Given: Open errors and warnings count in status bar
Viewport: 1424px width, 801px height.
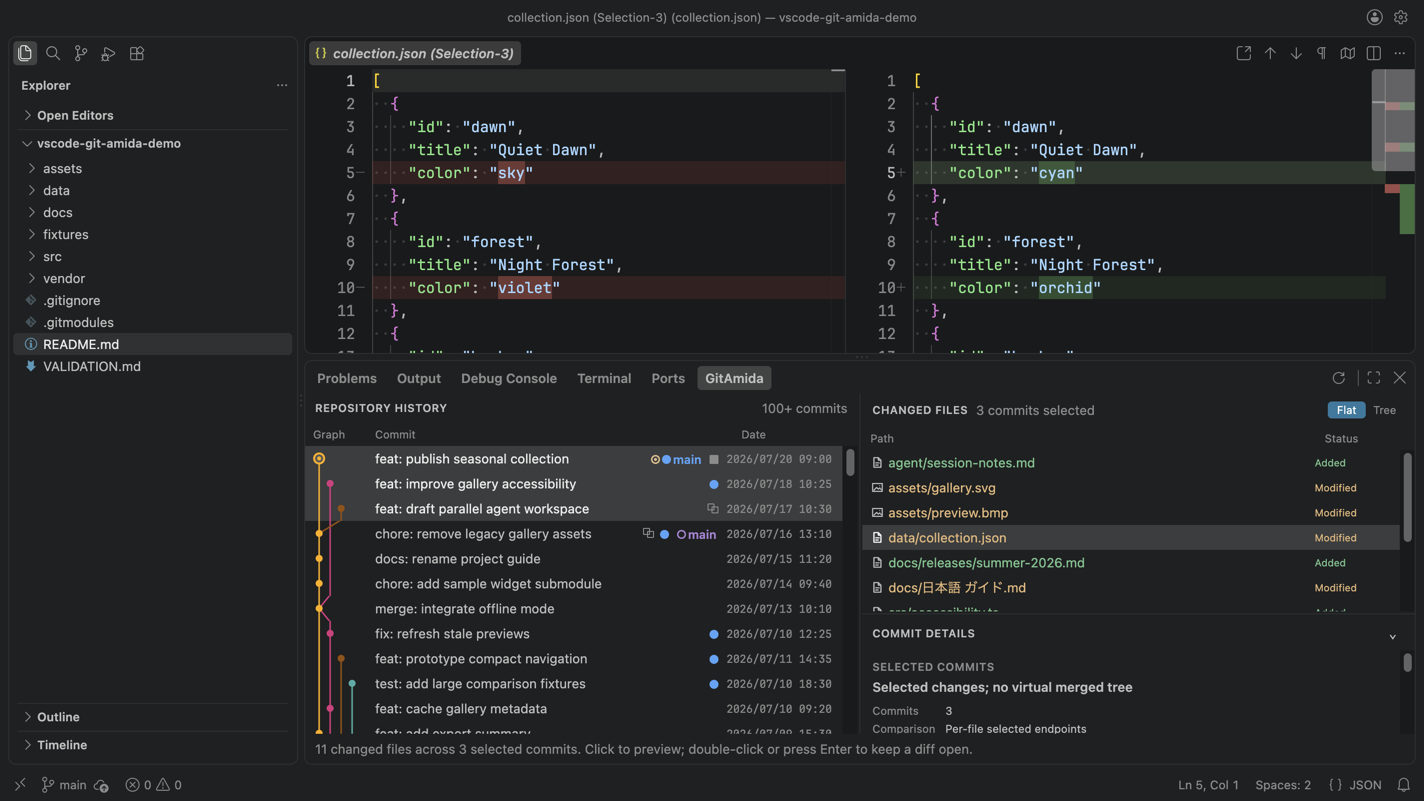Looking at the screenshot, I should (154, 785).
